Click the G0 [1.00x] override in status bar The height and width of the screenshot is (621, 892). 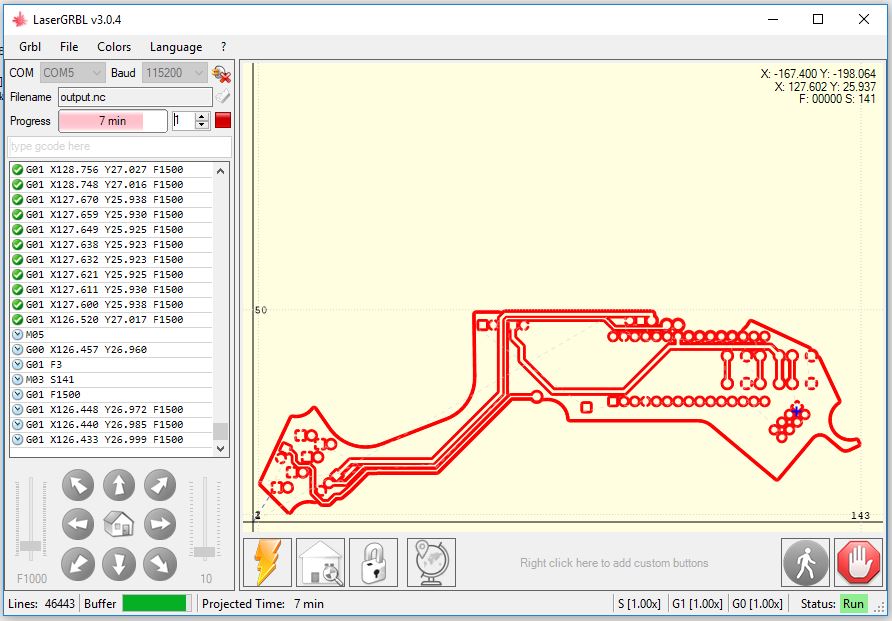pos(757,603)
